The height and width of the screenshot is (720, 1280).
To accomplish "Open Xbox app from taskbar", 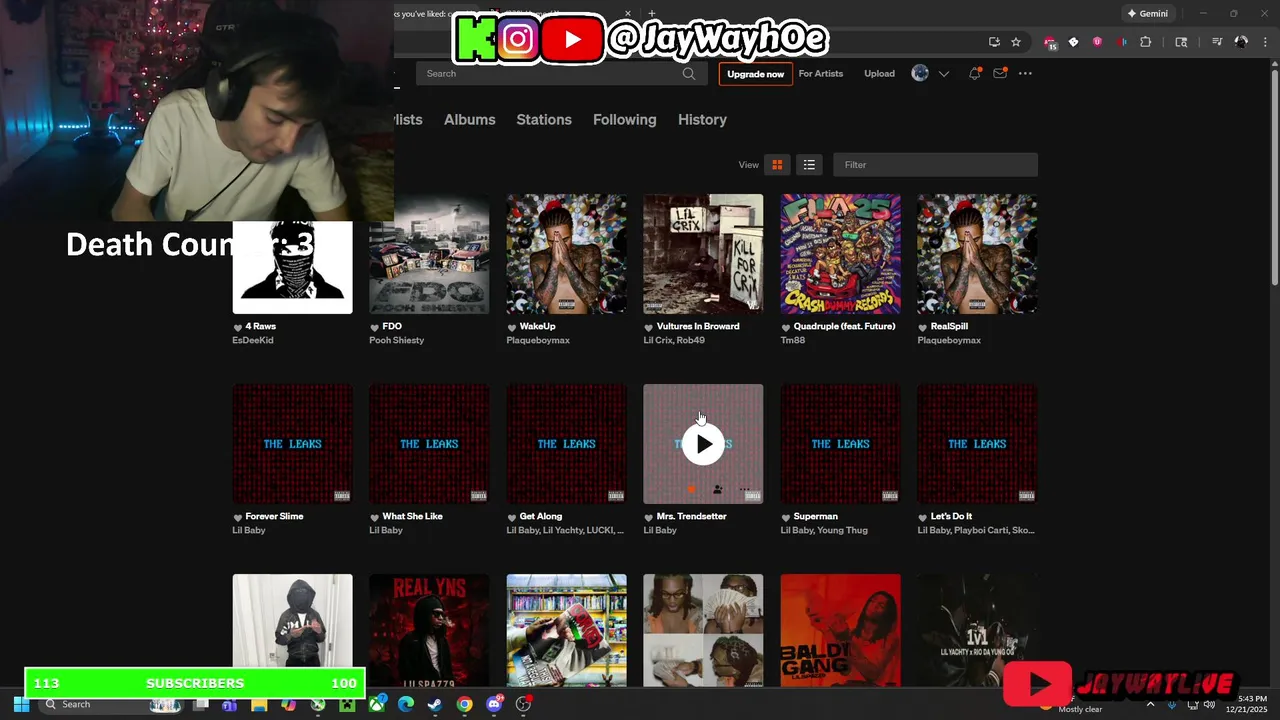I will click(x=376, y=704).
